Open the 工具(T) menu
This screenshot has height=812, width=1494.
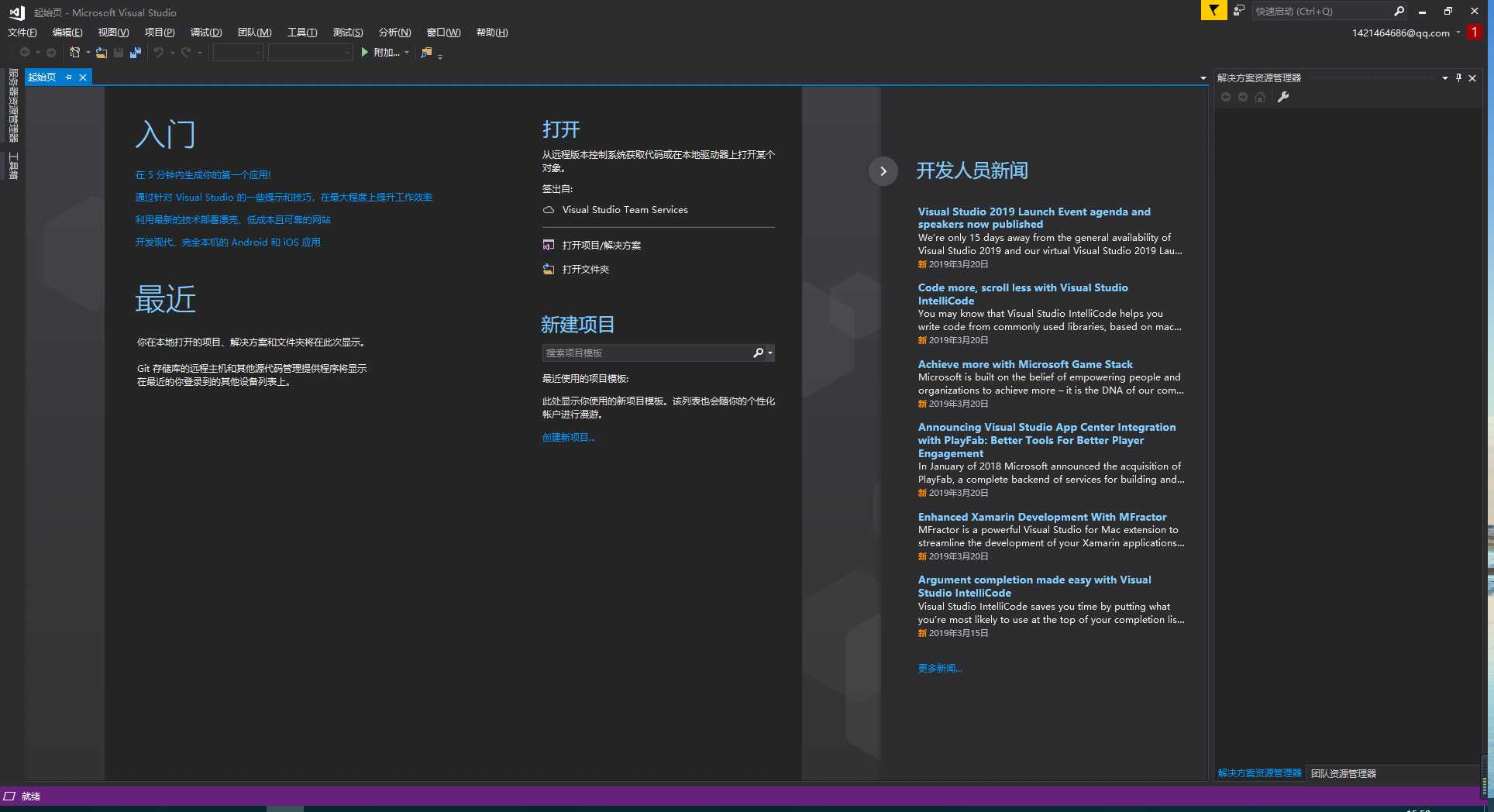click(x=302, y=33)
